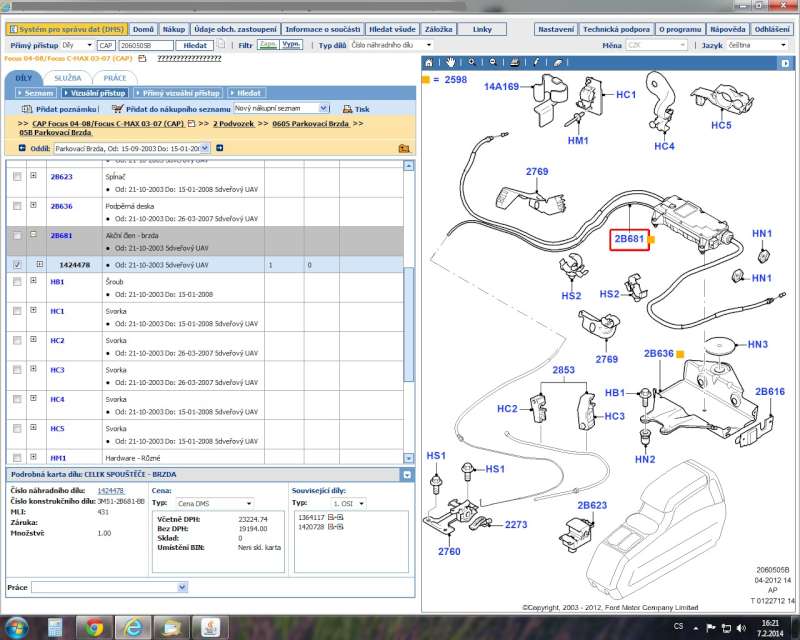Click the orange swatch beside label 2B681
Image resolution: width=800 pixels, height=640 pixels.
652,240
